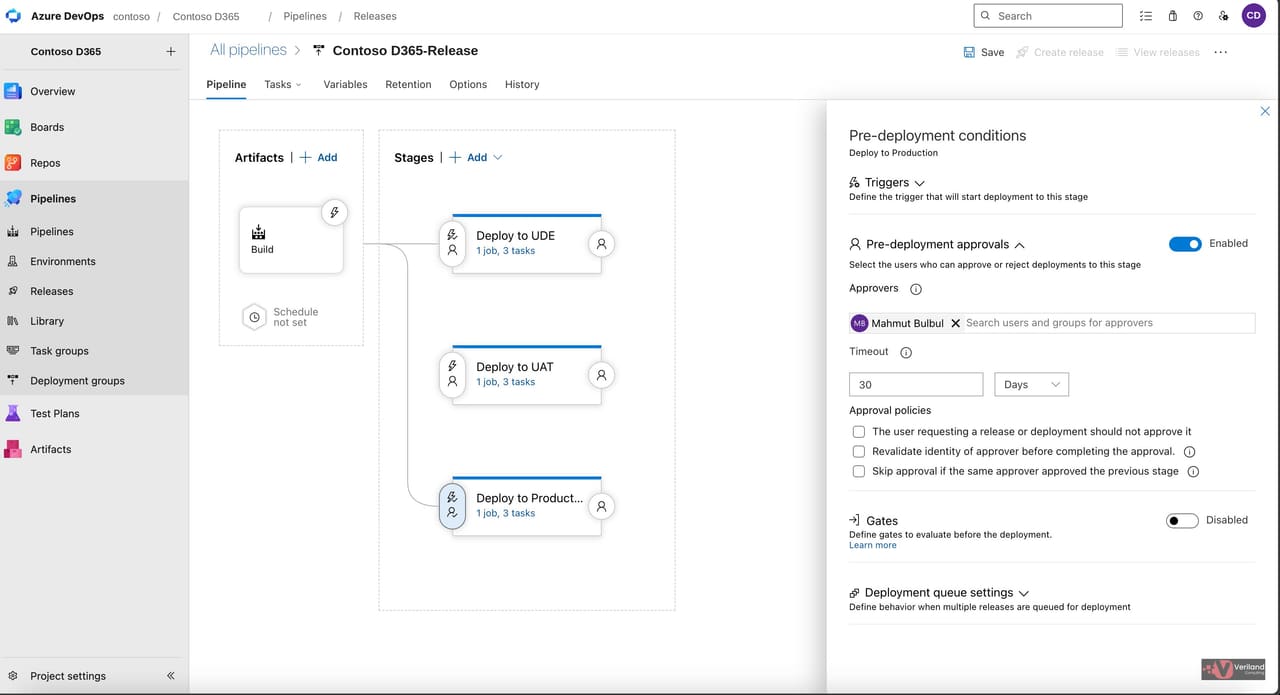
Task: Open the work items list icon in header
Action: (x=1146, y=16)
